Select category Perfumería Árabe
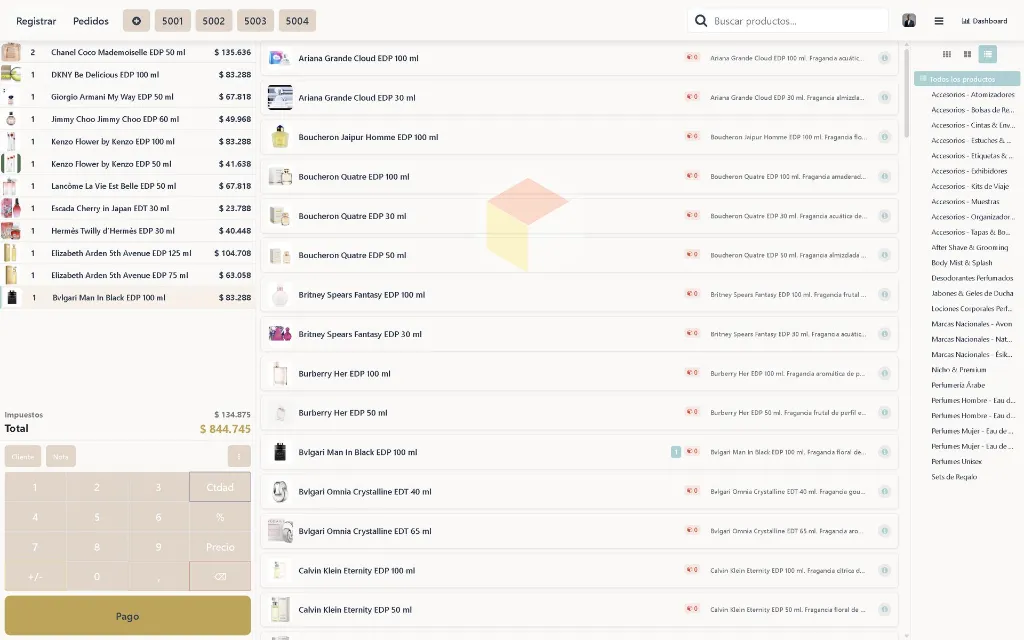Viewport: 1024px width, 640px height. (958, 385)
